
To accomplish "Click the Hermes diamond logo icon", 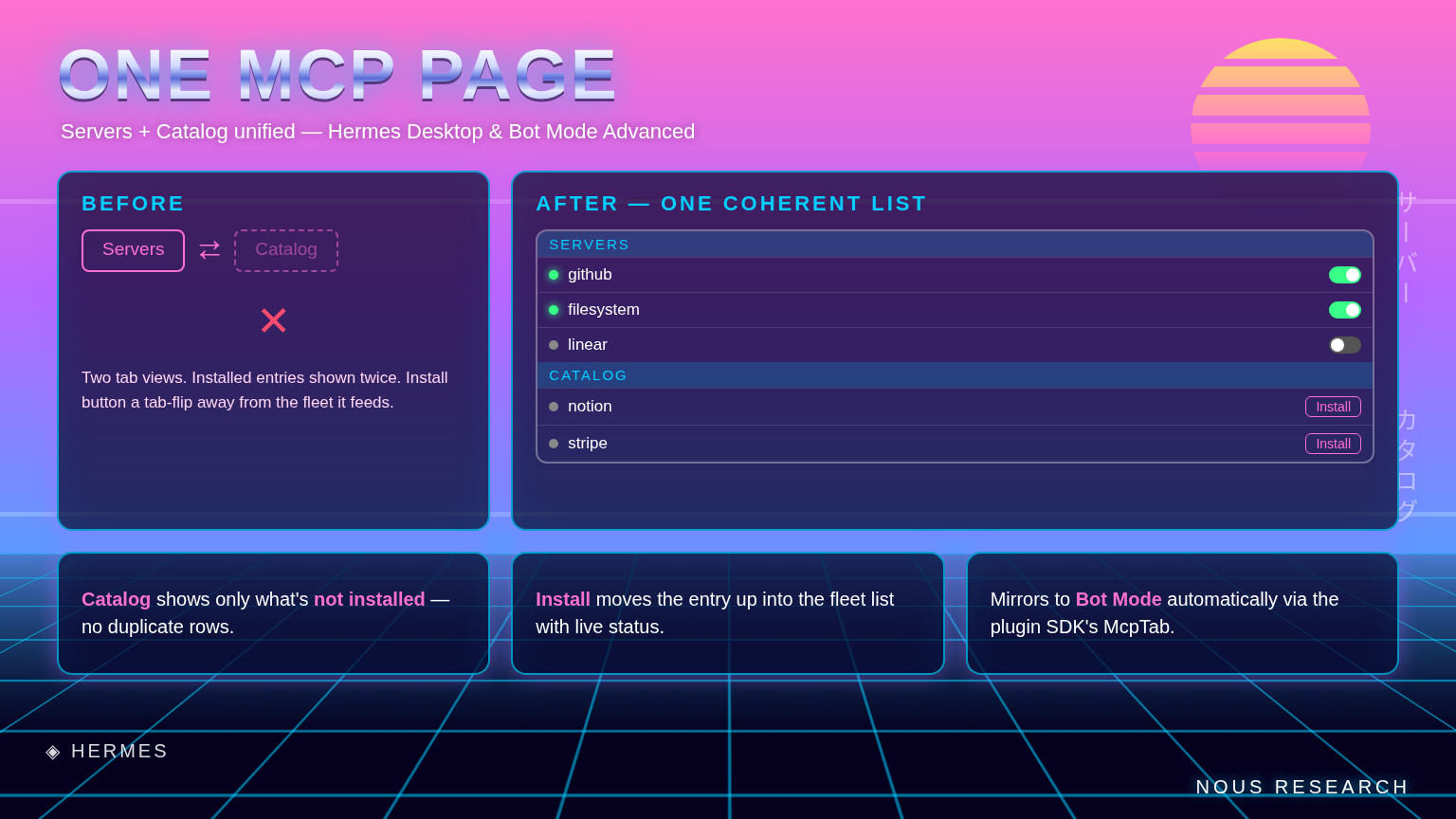I will (x=53, y=752).
